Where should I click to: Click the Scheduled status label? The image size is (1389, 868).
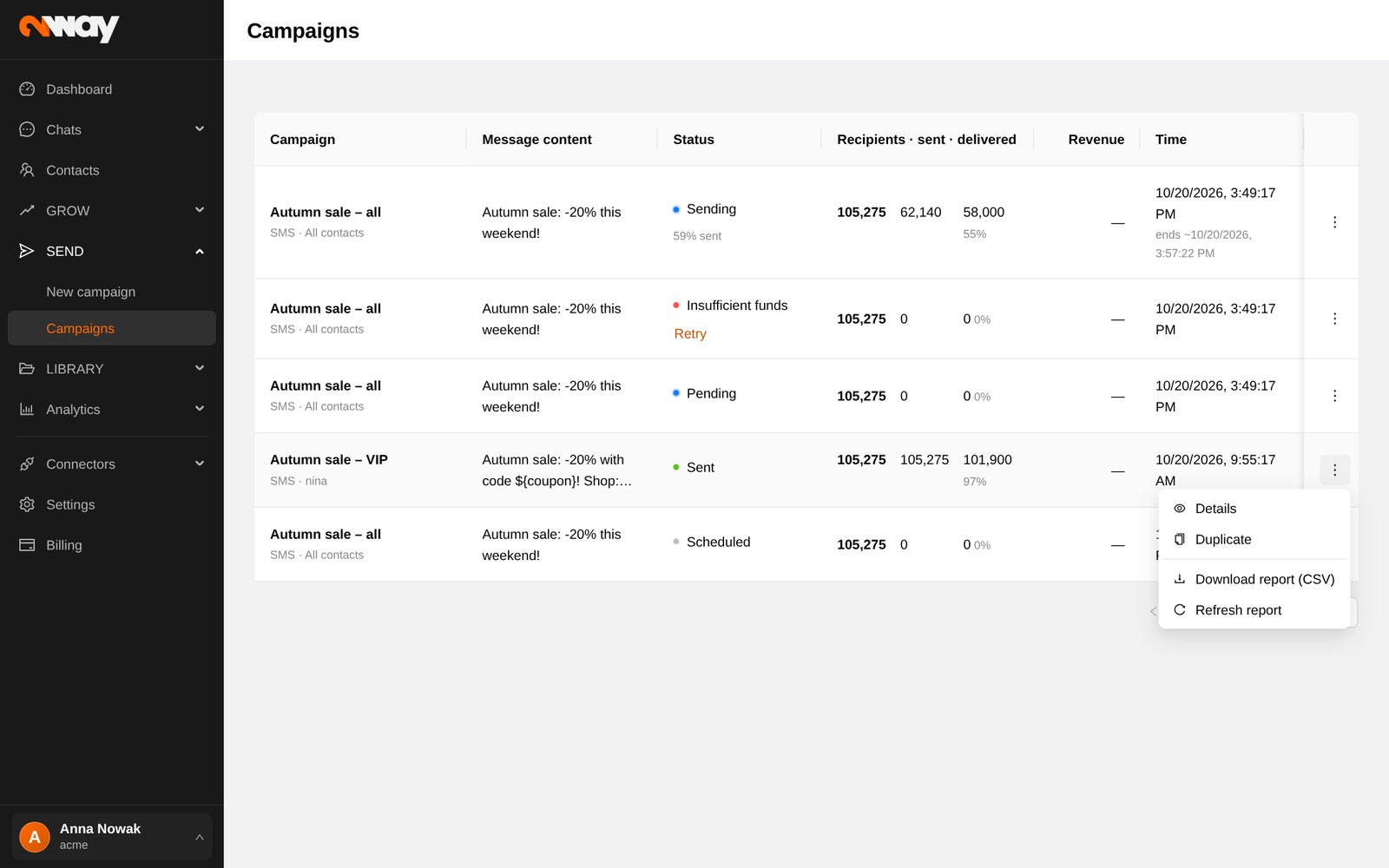[718, 542]
